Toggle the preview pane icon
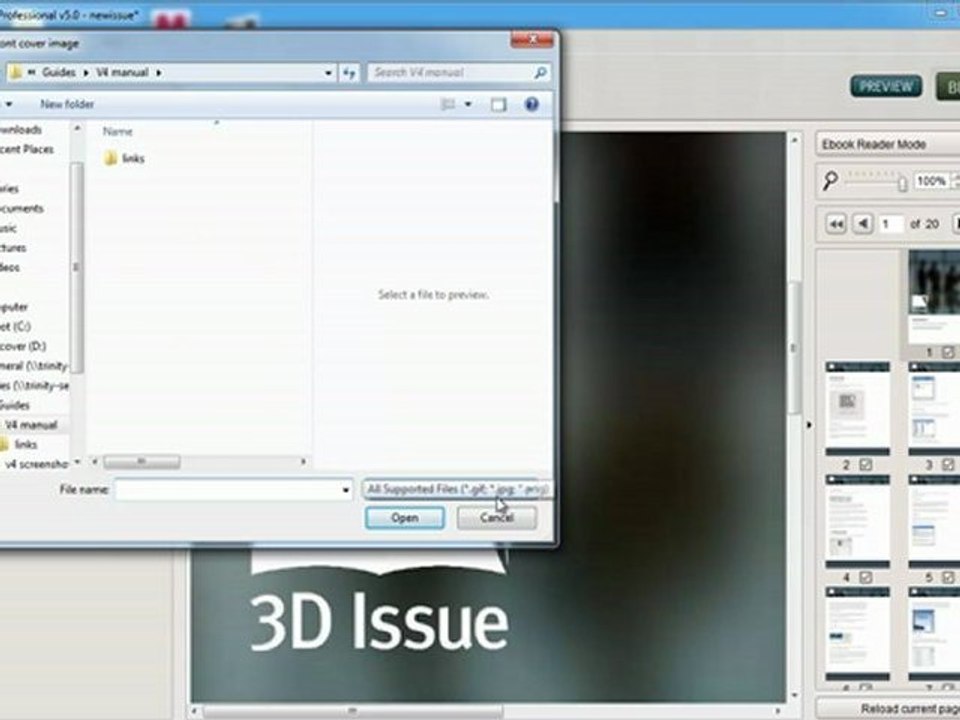Screen dimensions: 960x720 click(498, 105)
